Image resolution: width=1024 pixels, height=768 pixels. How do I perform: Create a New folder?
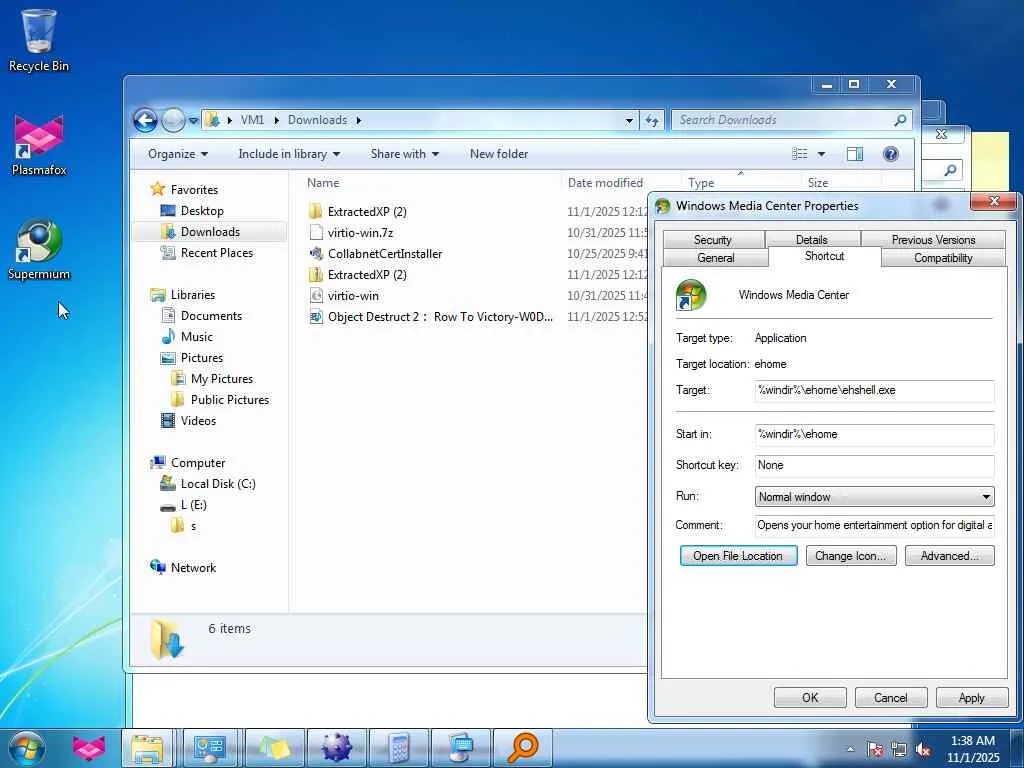[x=499, y=154]
